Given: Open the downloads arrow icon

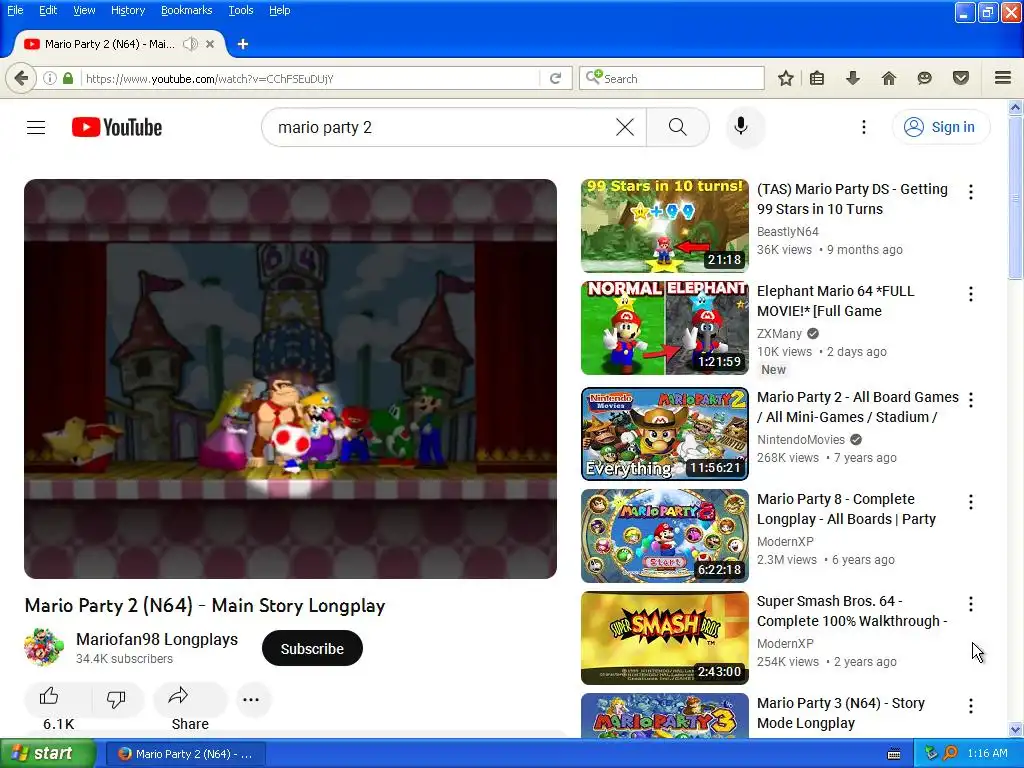Looking at the screenshot, I should [853, 78].
